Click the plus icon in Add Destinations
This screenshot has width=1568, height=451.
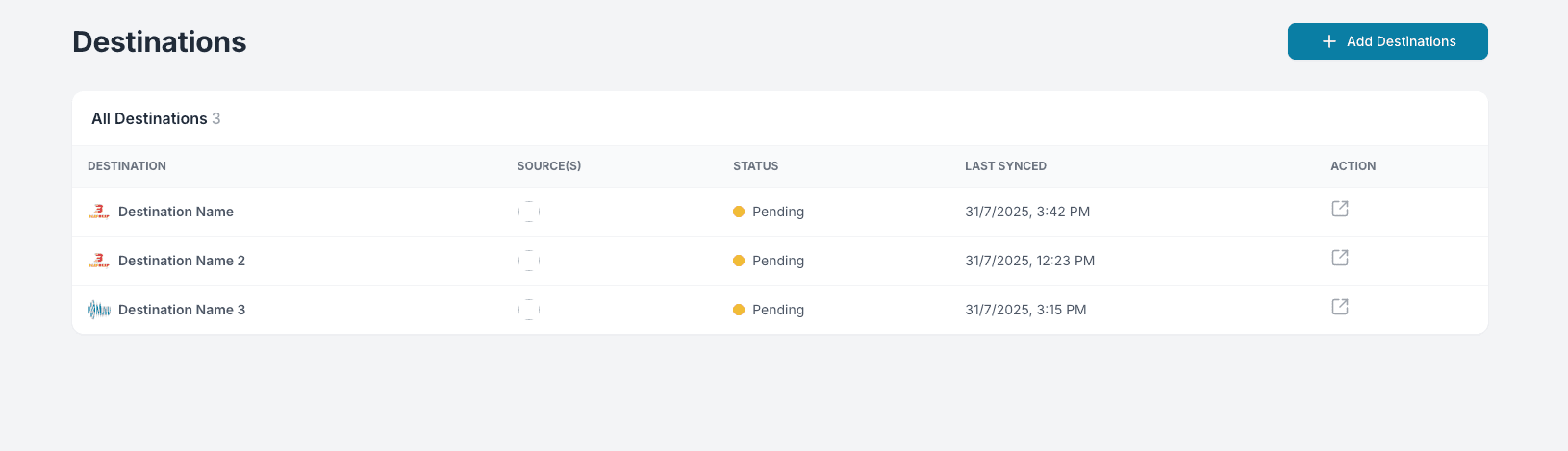click(x=1329, y=41)
